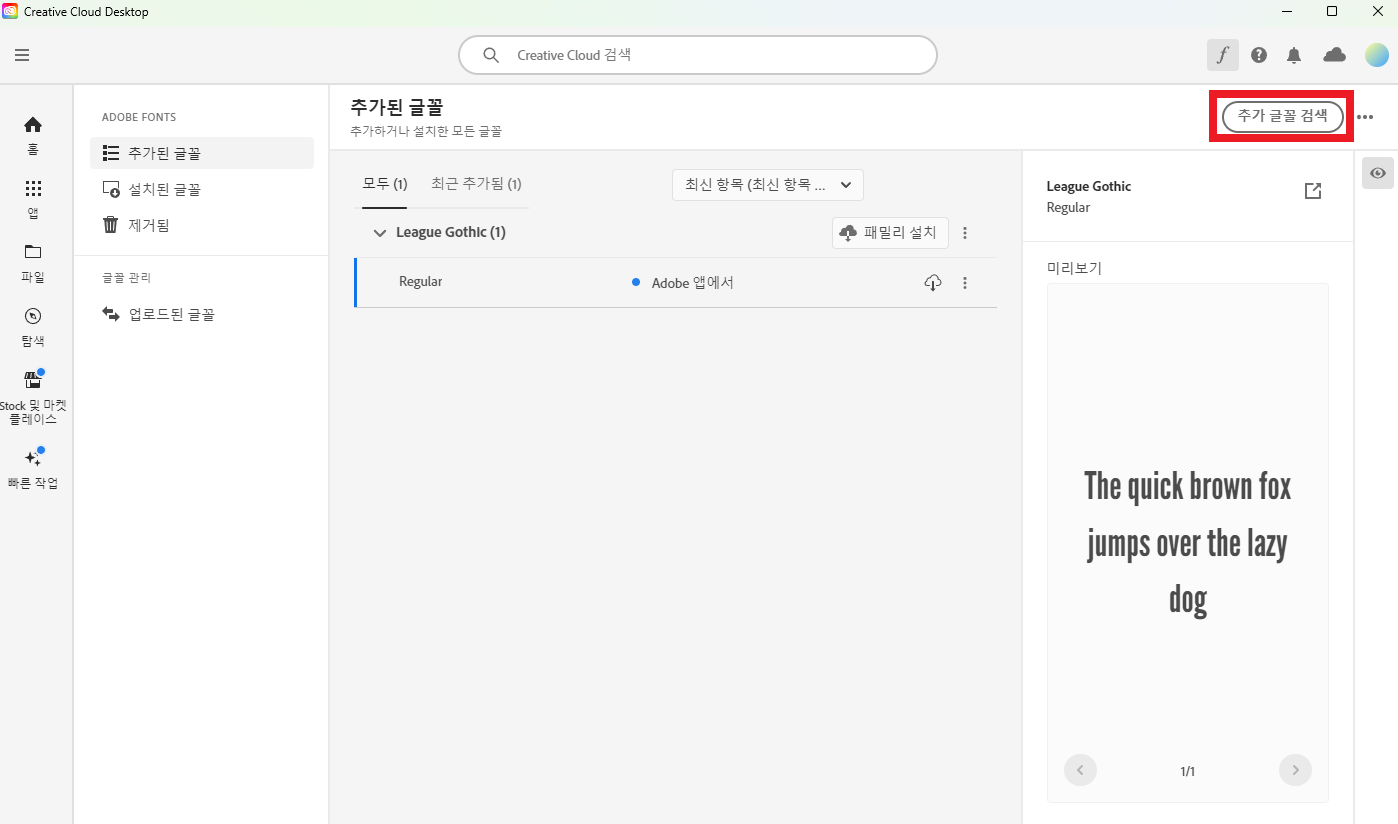This screenshot has width=1398, height=824.
Task: Open League Gothic in external link icon
Action: coord(1313,191)
